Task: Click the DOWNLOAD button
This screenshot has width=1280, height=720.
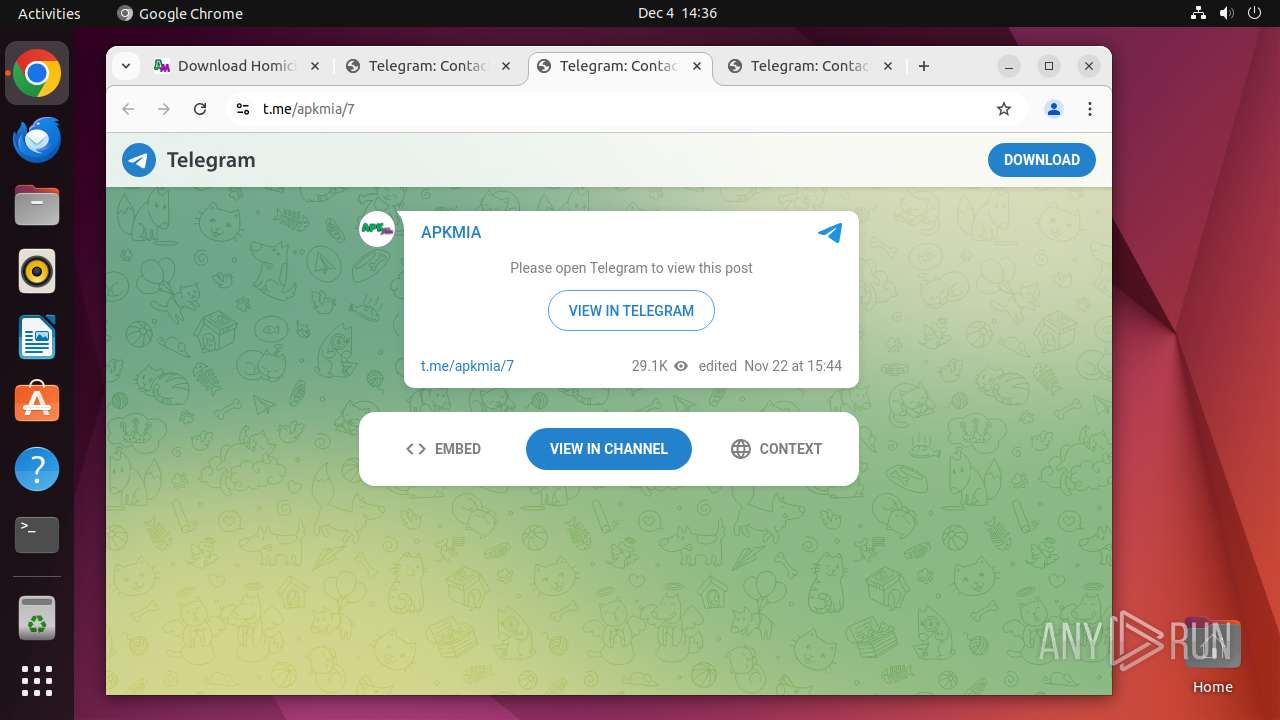Action: click(1041, 160)
